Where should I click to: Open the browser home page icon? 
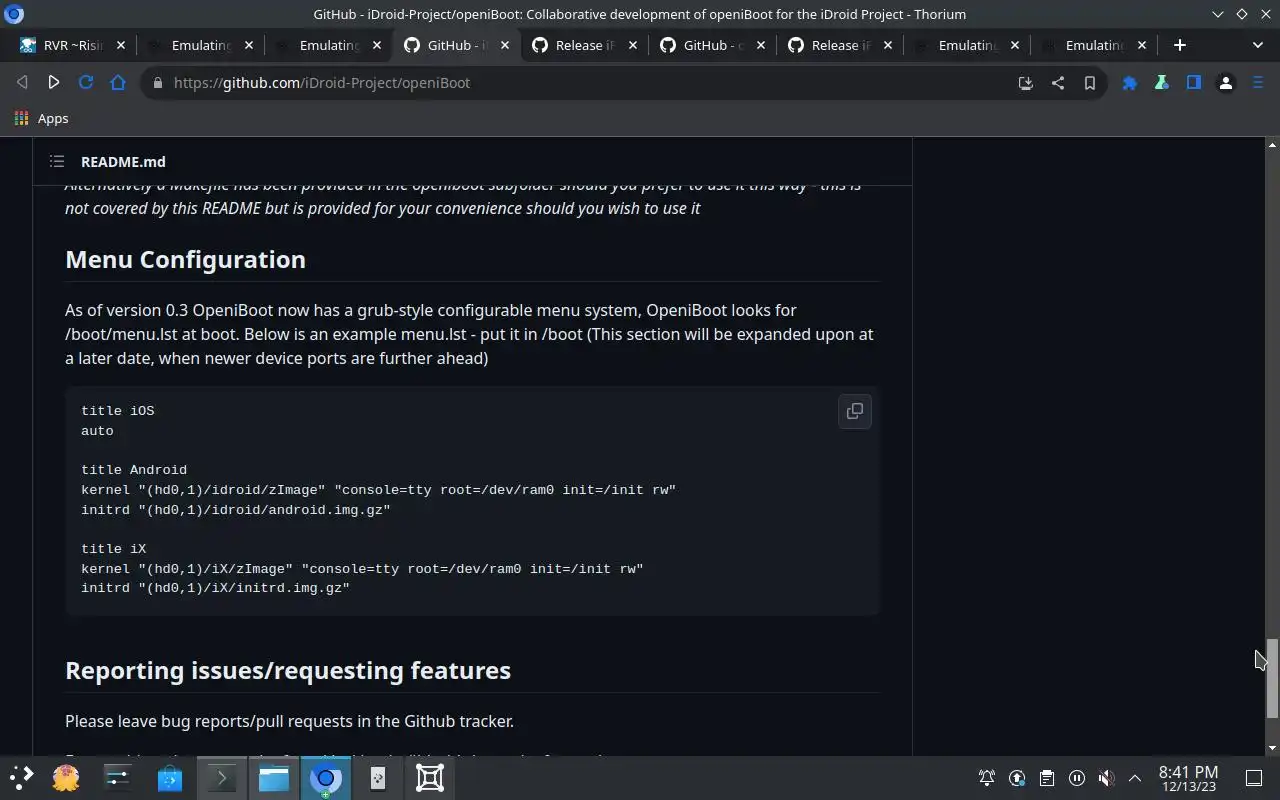point(118,83)
